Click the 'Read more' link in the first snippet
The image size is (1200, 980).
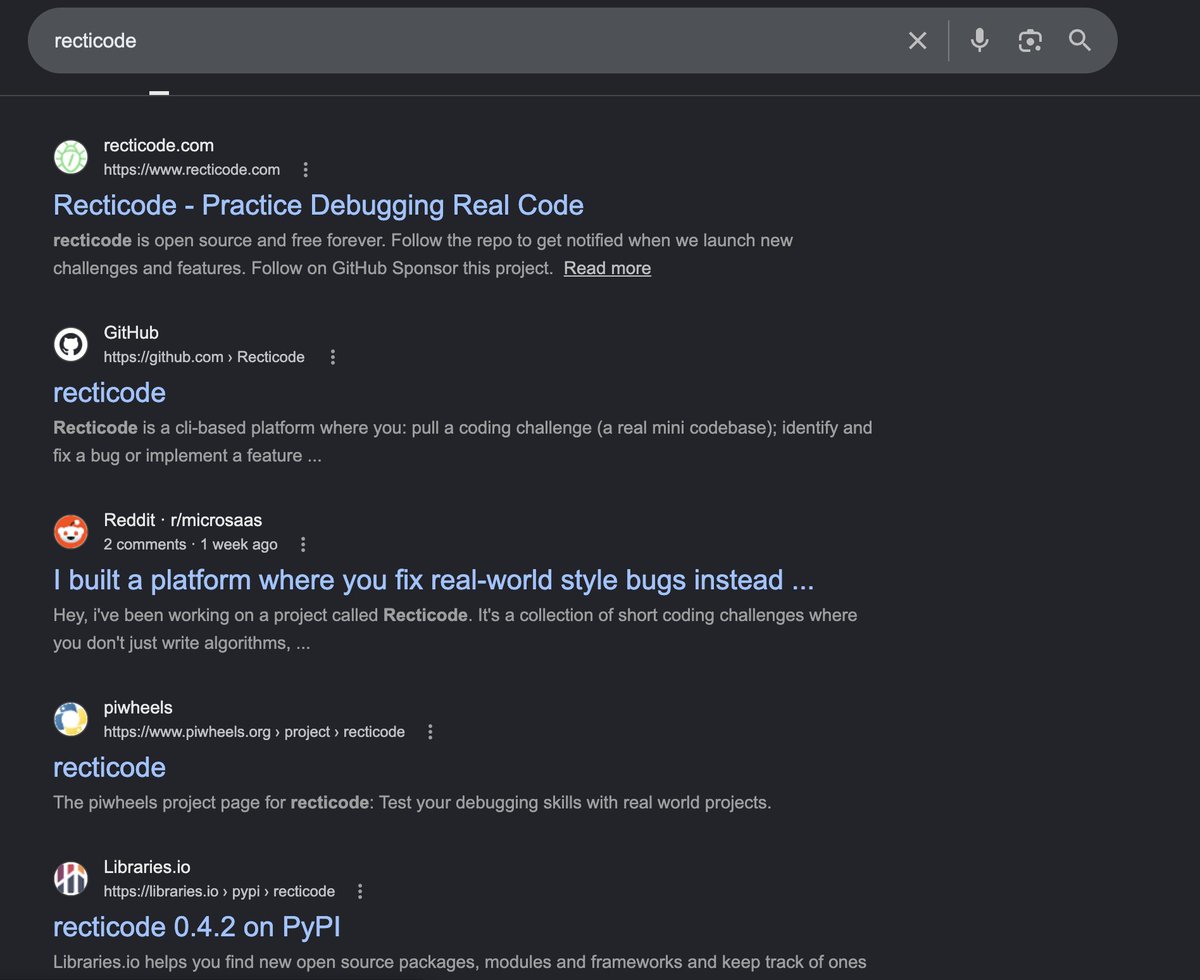pos(607,268)
